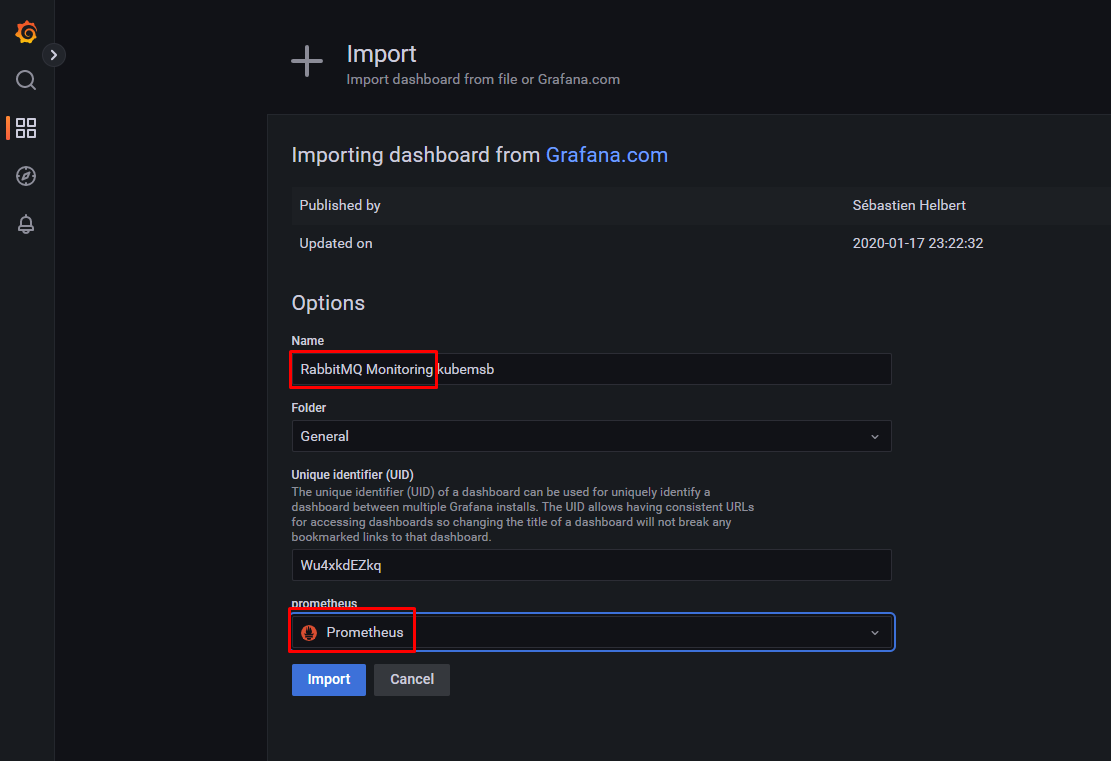Image resolution: width=1111 pixels, height=761 pixels.
Task: Open the Search dashboards icon
Action: [x=26, y=80]
